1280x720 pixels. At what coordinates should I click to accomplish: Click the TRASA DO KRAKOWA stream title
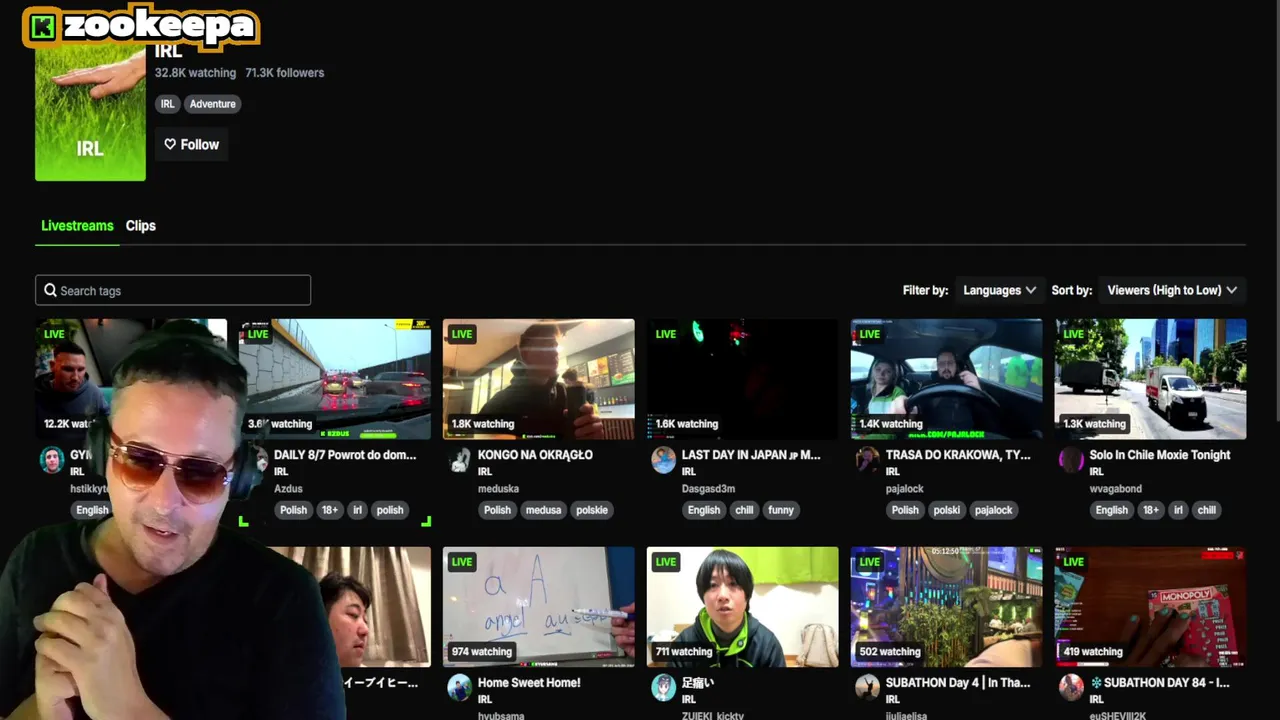coord(958,455)
